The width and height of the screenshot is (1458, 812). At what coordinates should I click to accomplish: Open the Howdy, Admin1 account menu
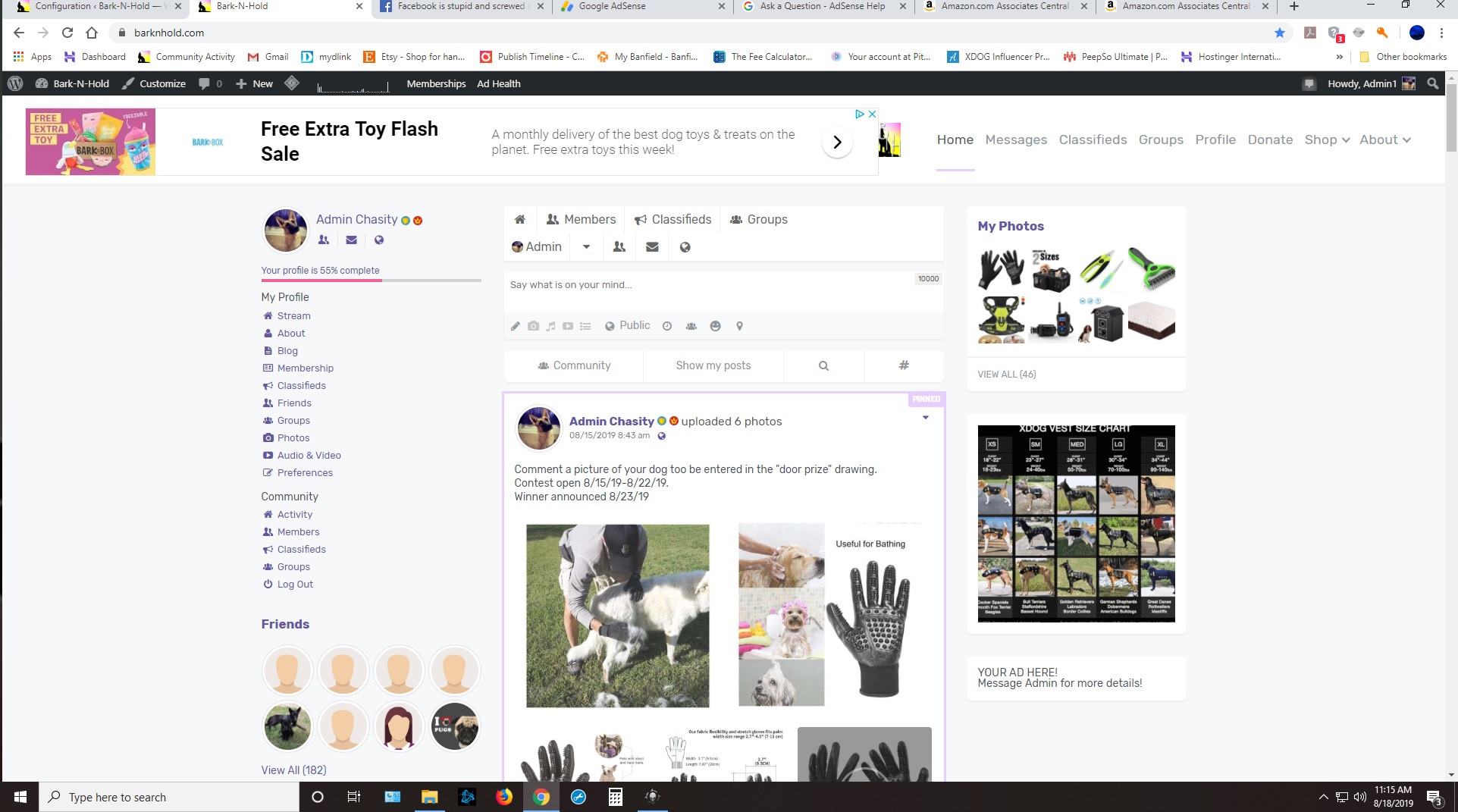pos(1372,83)
